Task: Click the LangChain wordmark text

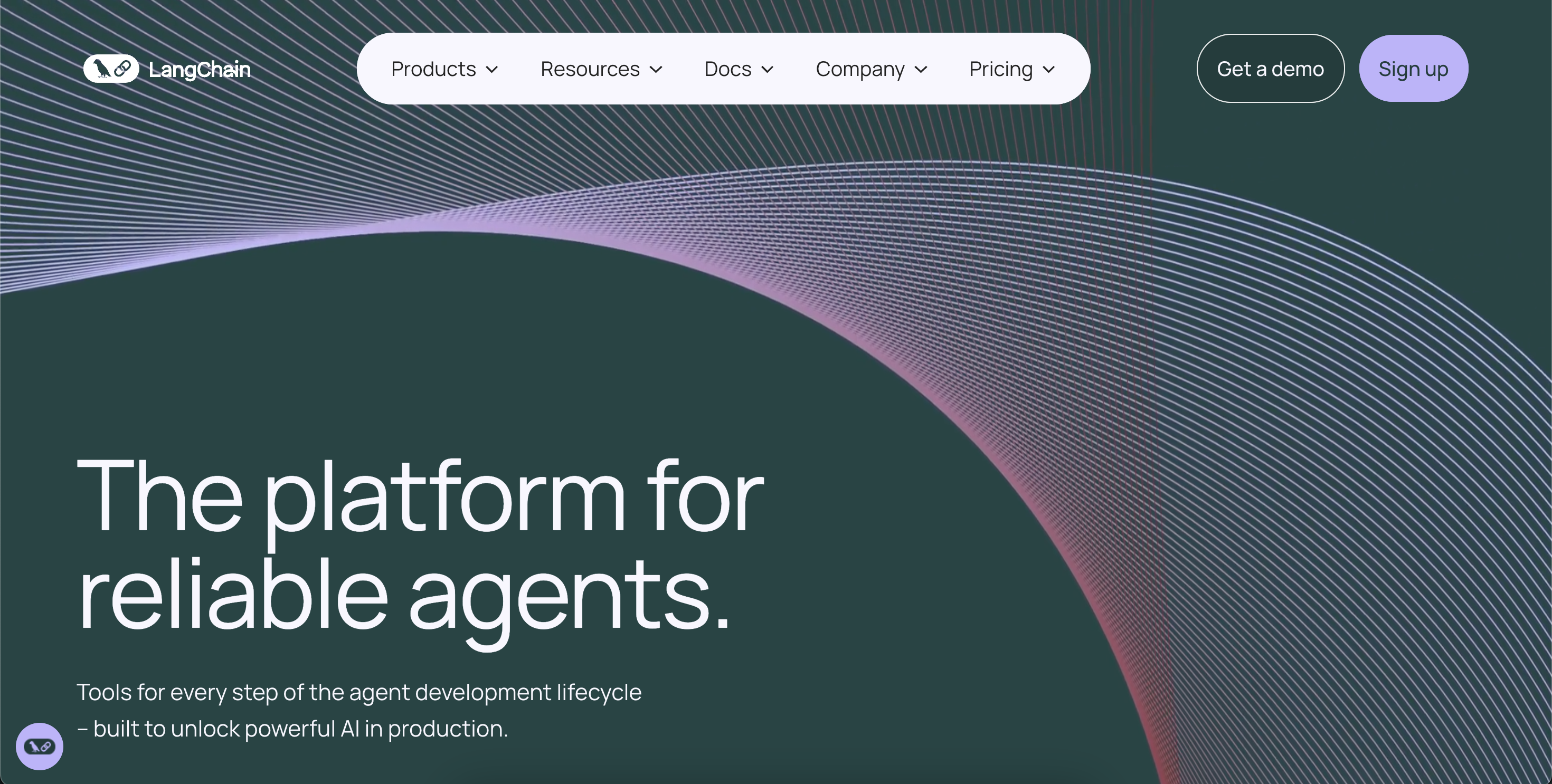Action: point(200,70)
